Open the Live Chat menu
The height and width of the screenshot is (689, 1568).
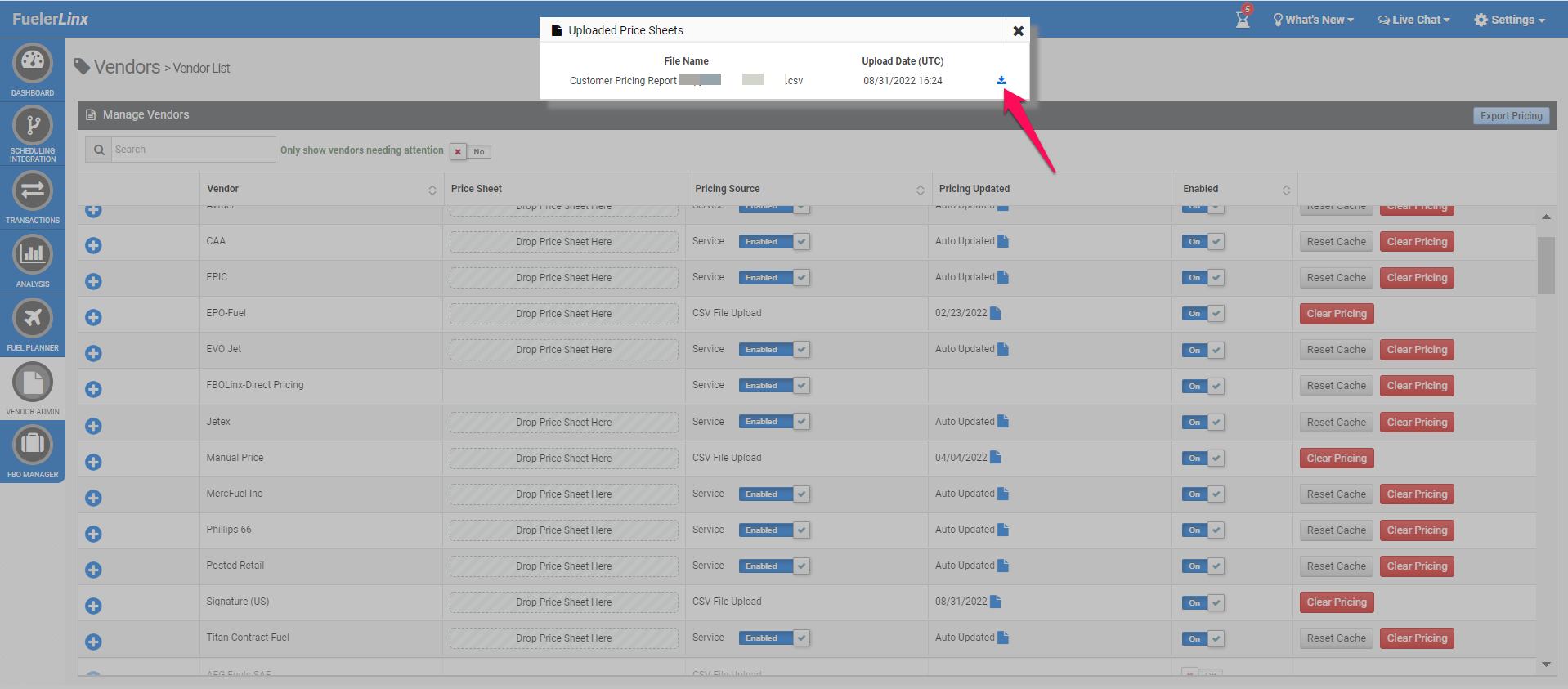pos(1414,20)
